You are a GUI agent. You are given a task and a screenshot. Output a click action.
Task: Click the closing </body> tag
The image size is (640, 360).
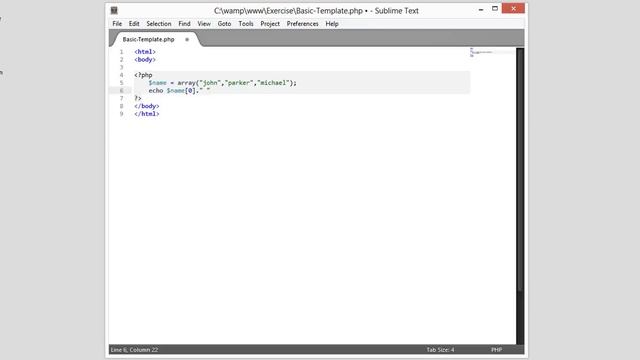[x=147, y=106]
